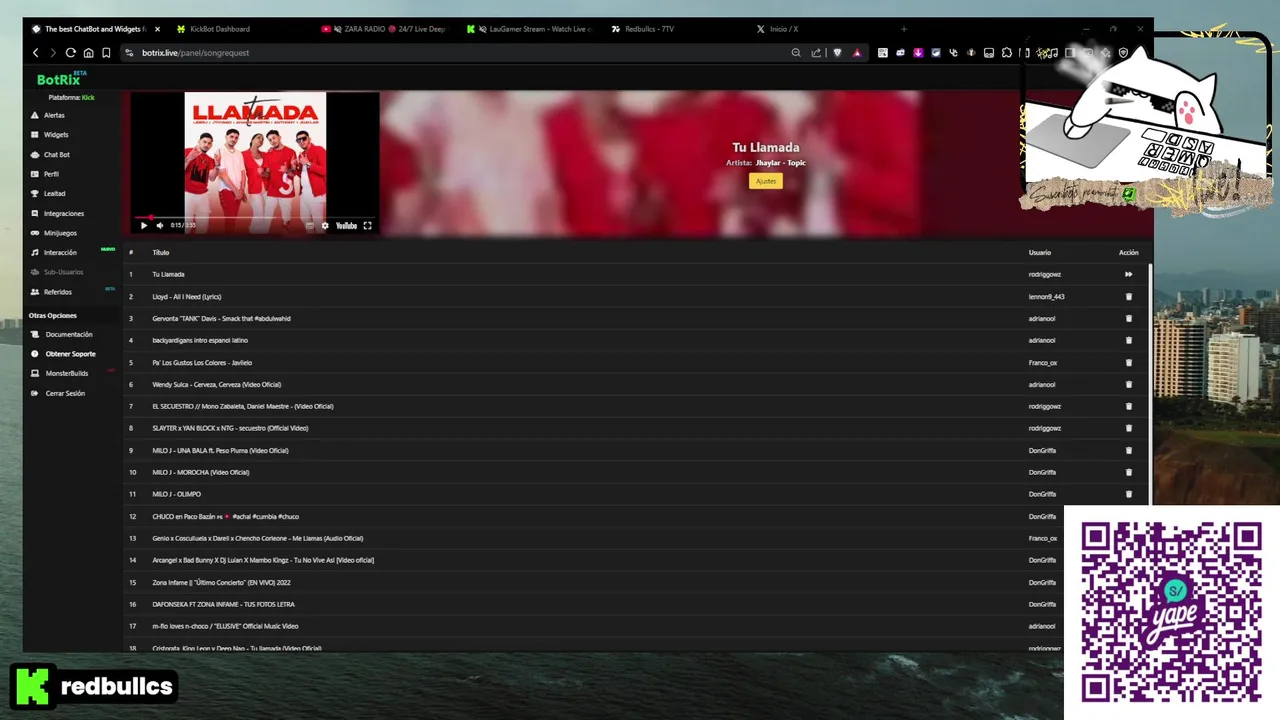1280x720 pixels.
Task: Remove MILO J - UNA BALA song
Action: [x=1128, y=450]
